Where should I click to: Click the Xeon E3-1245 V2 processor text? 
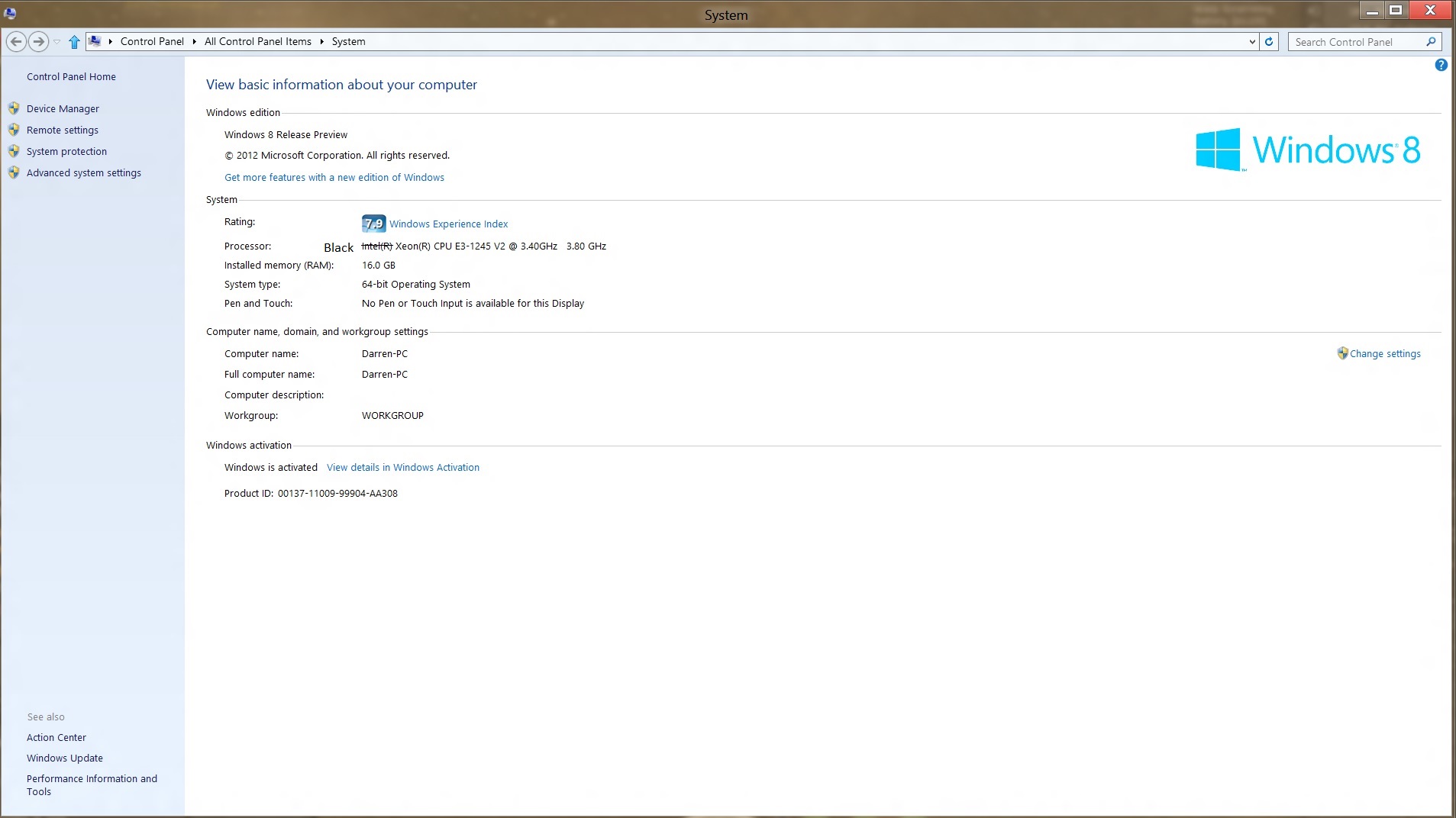[484, 246]
